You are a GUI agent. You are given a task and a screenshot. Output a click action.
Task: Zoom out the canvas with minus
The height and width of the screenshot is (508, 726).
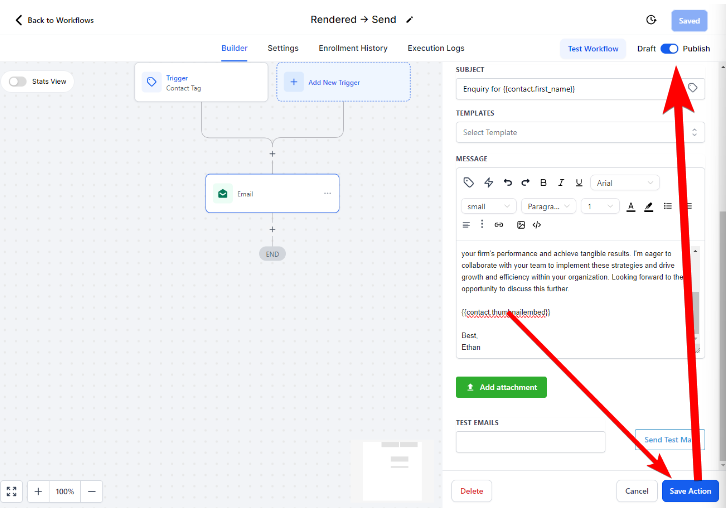click(x=92, y=491)
